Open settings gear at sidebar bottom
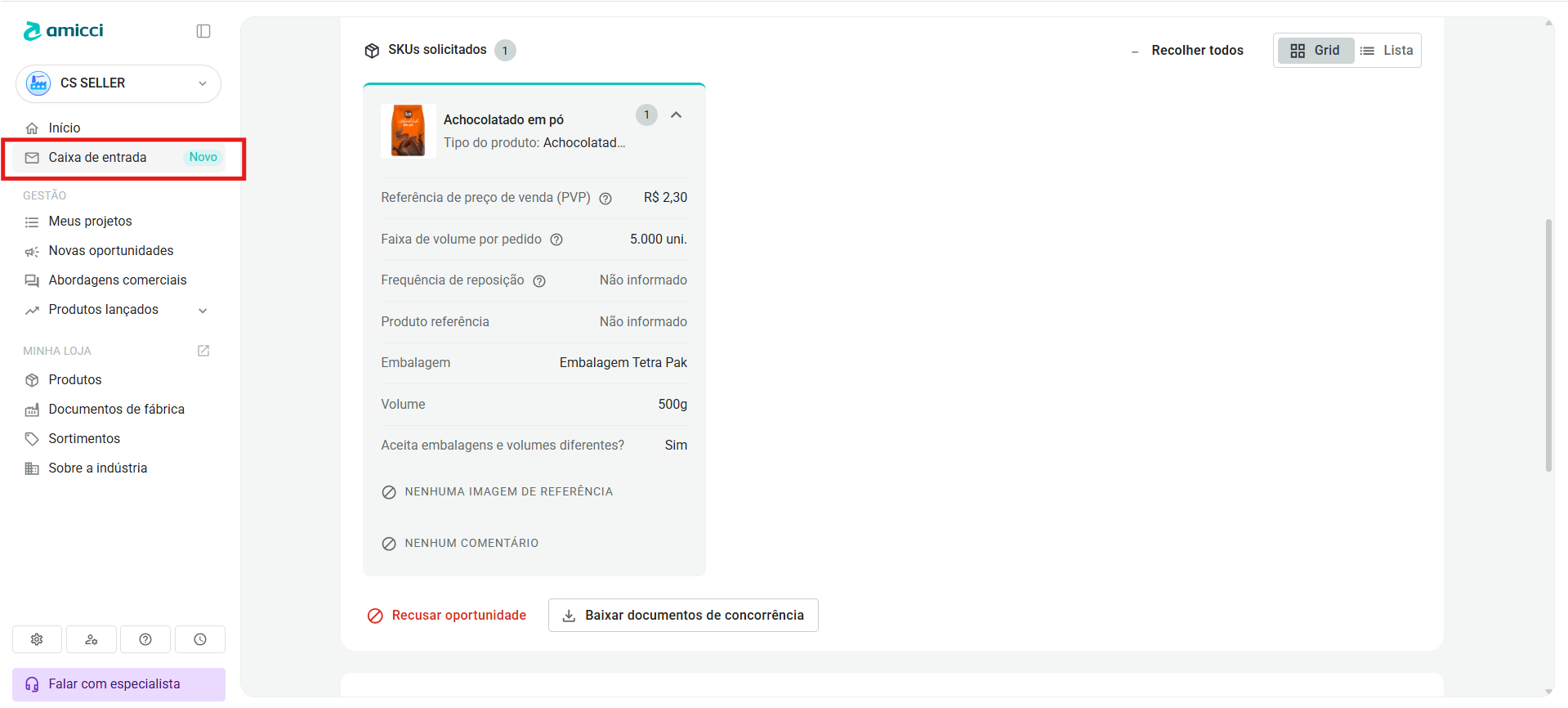The width and height of the screenshot is (1568, 708). [37, 639]
